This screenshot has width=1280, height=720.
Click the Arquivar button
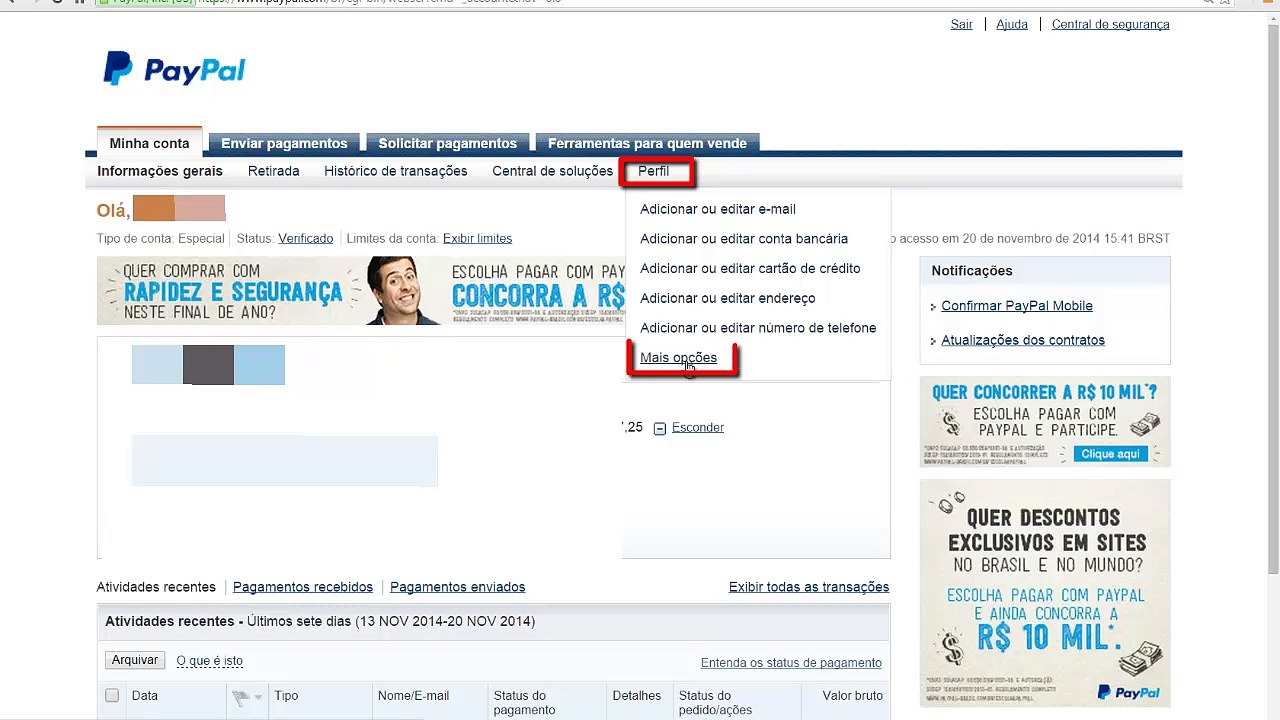[135, 660]
